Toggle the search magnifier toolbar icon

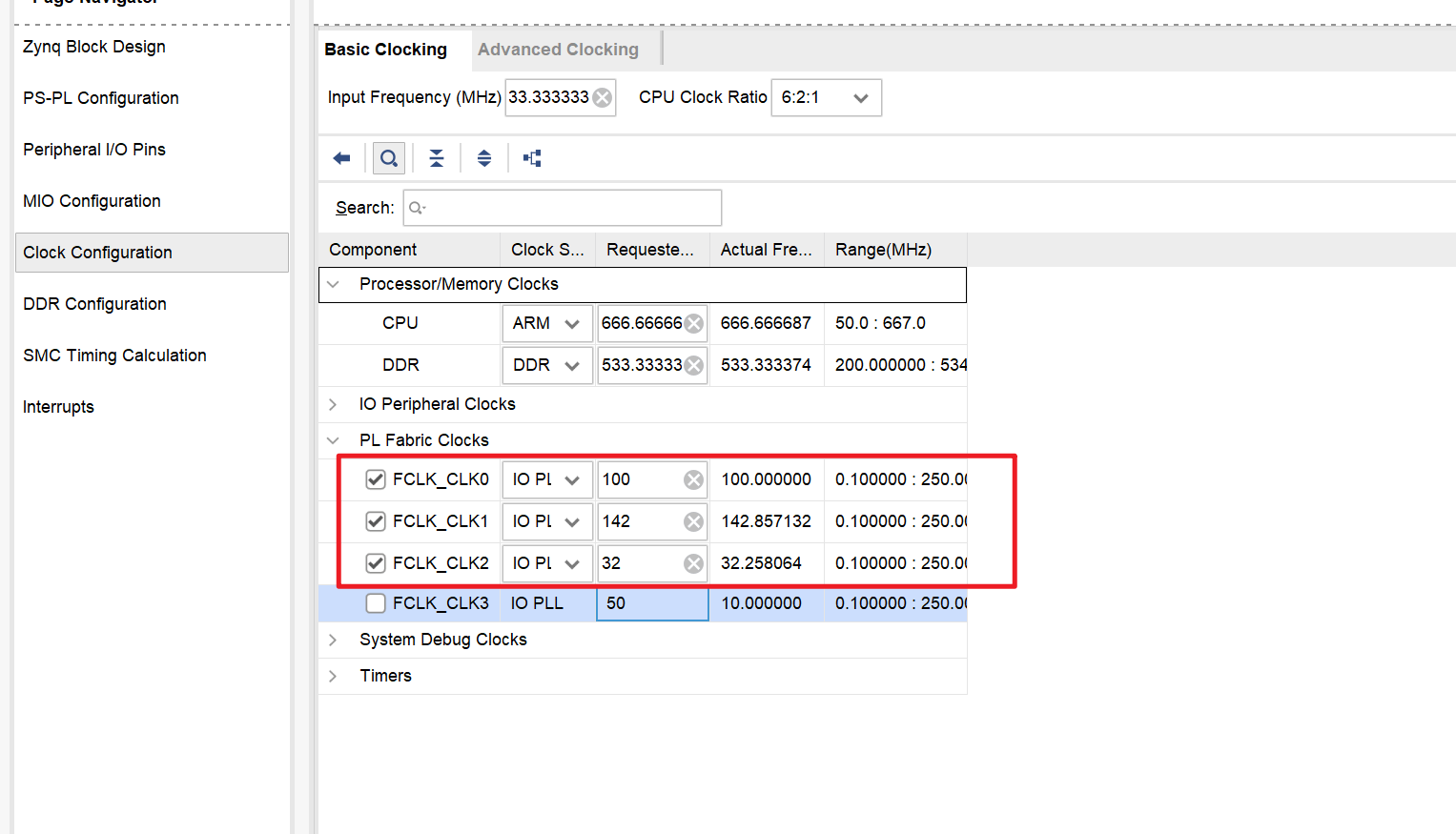tap(389, 158)
